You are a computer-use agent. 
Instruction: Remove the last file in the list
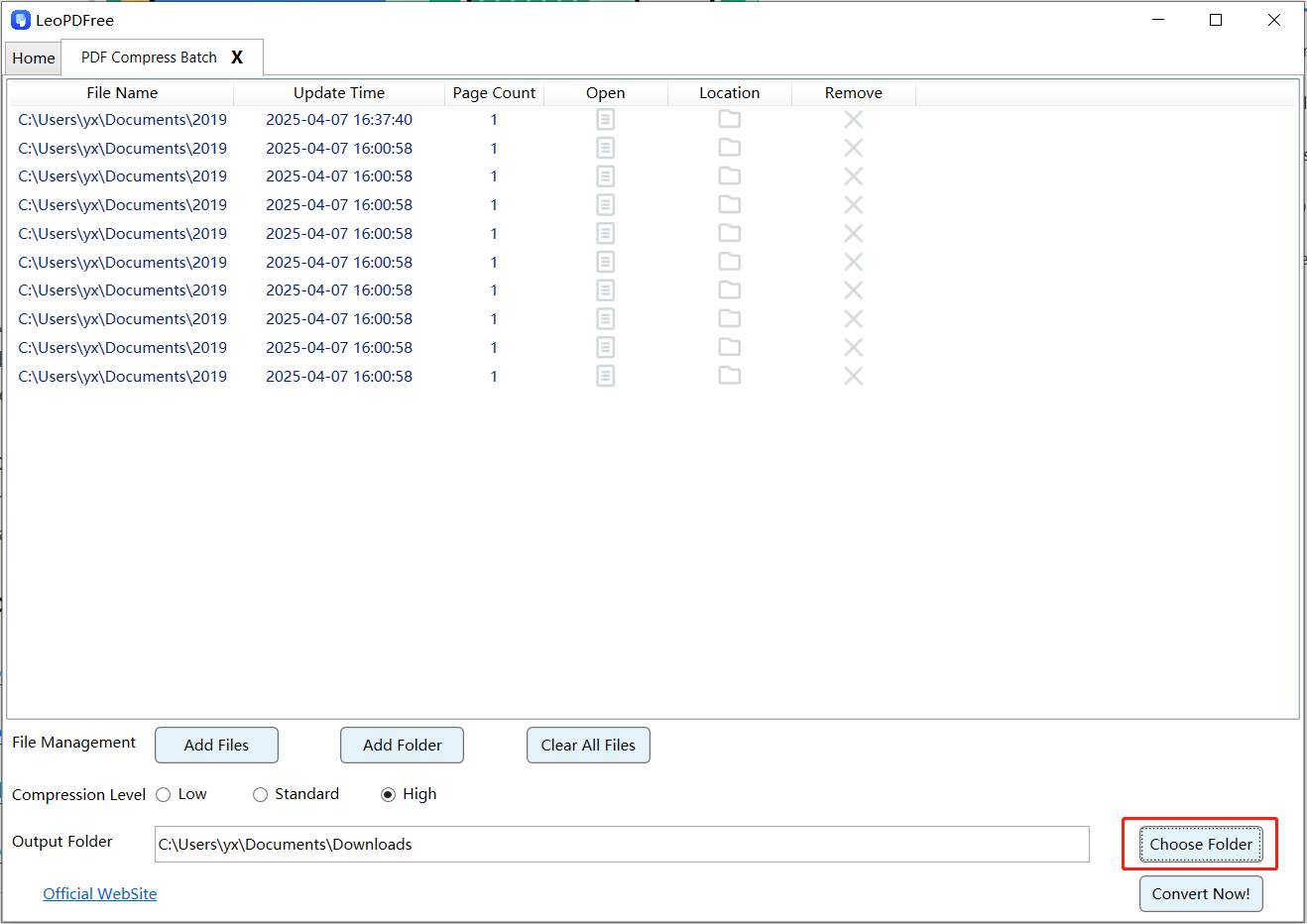[x=853, y=377]
